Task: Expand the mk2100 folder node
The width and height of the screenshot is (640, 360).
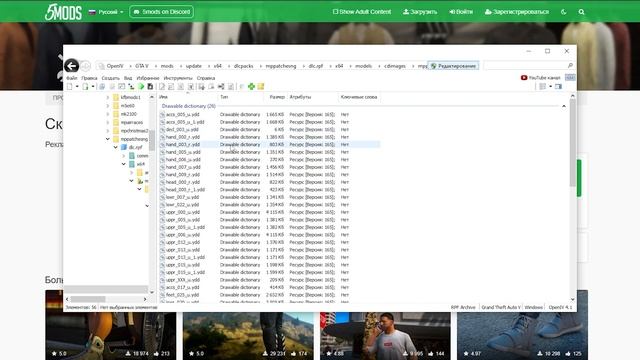Action: [x=108, y=114]
